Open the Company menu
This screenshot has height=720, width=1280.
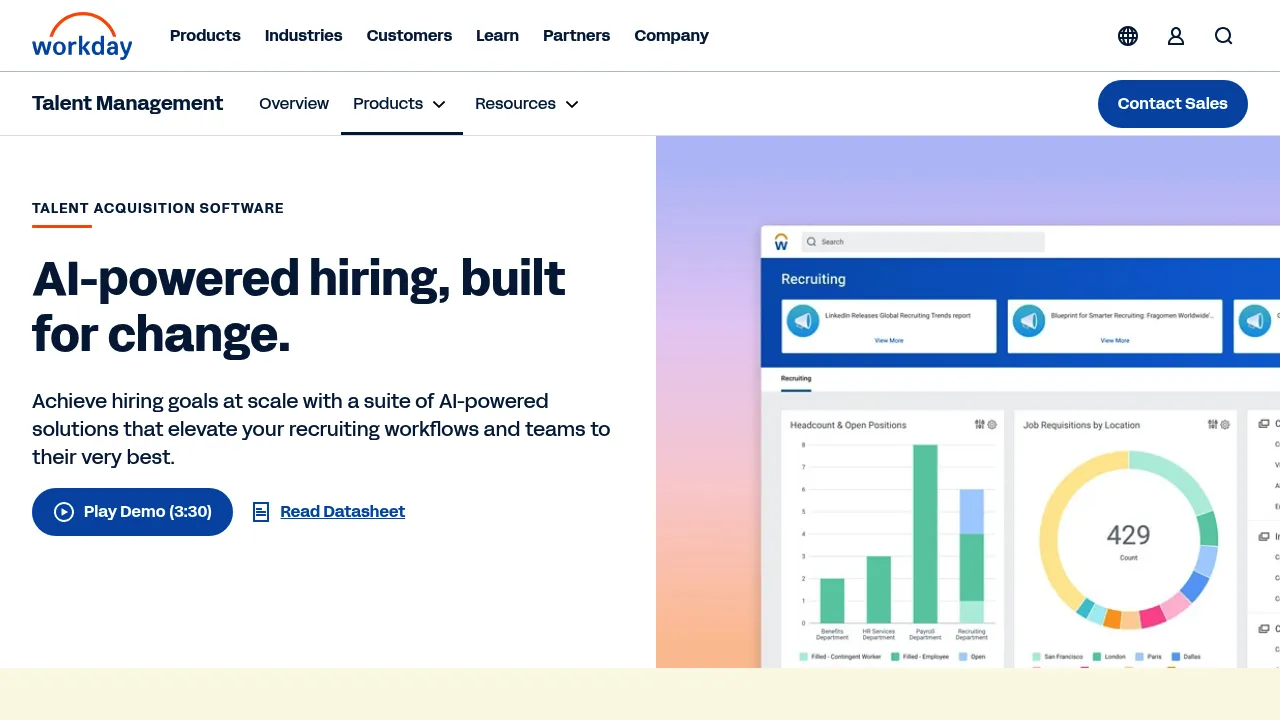pyautogui.click(x=671, y=36)
